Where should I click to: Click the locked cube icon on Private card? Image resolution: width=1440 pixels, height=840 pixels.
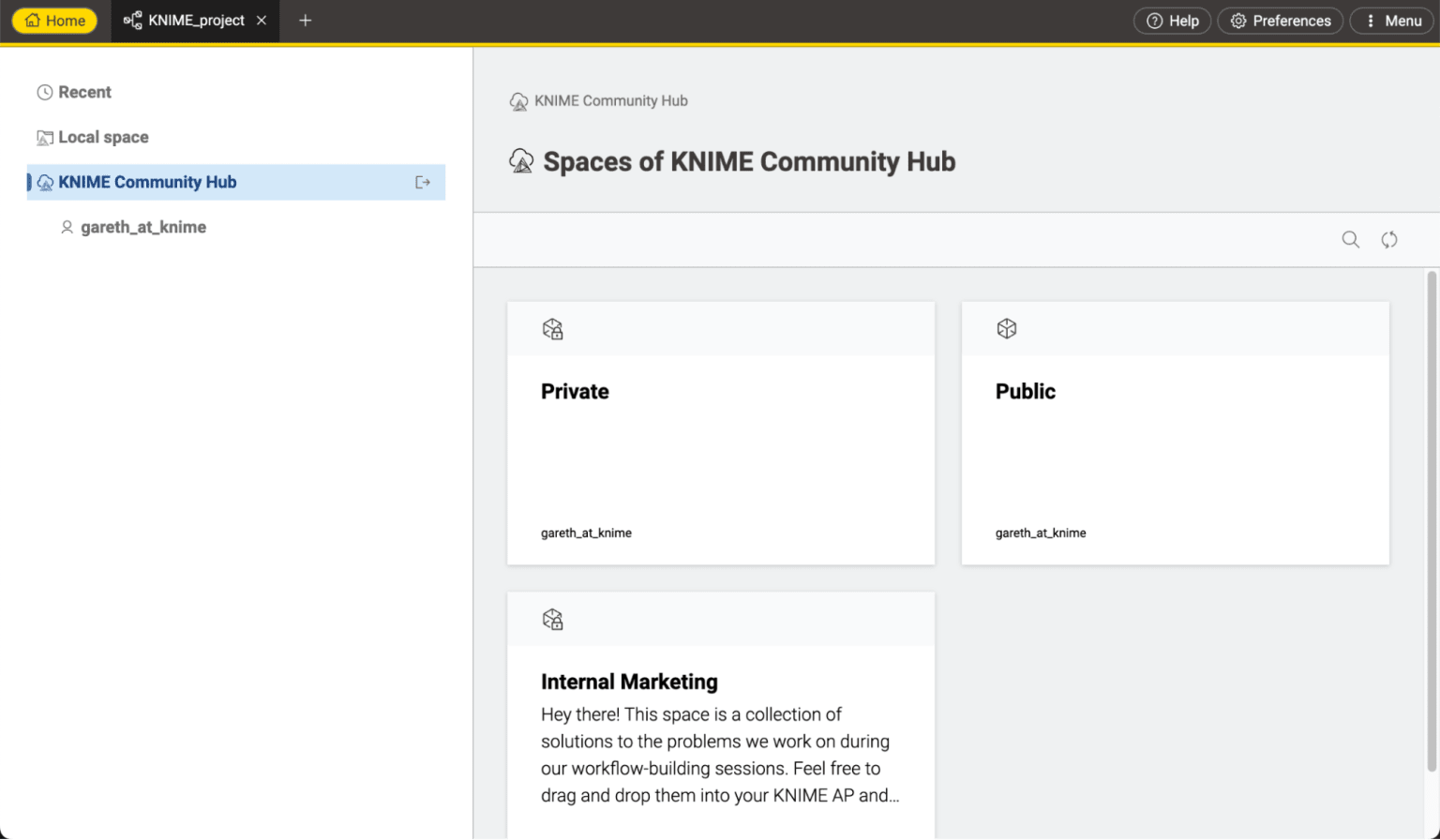coord(552,329)
